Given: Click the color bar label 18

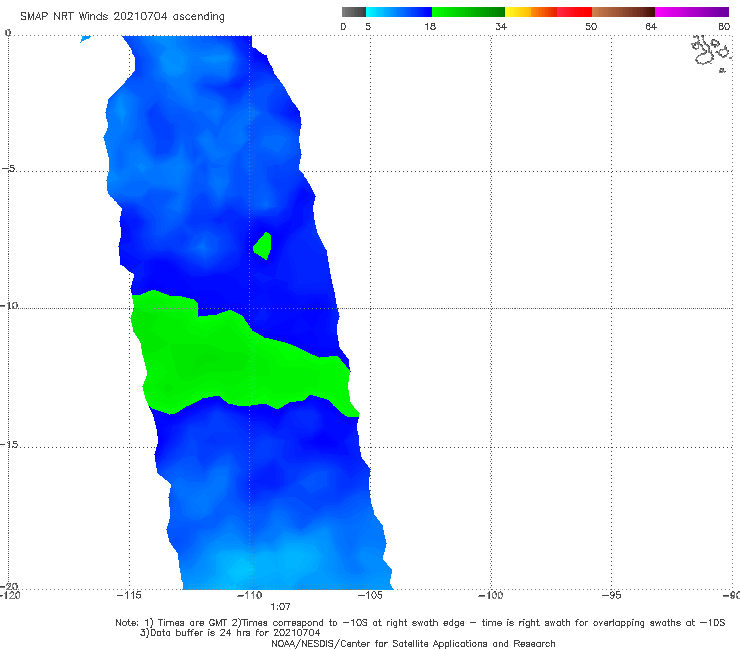Looking at the screenshot, I should point(430,27).
